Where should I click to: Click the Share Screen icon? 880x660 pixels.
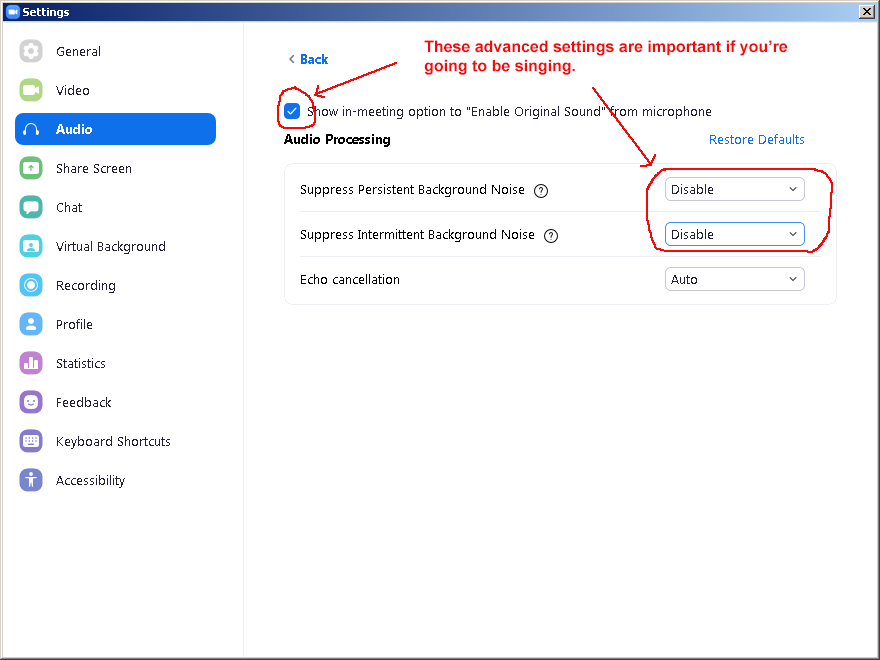pos(31,169)
